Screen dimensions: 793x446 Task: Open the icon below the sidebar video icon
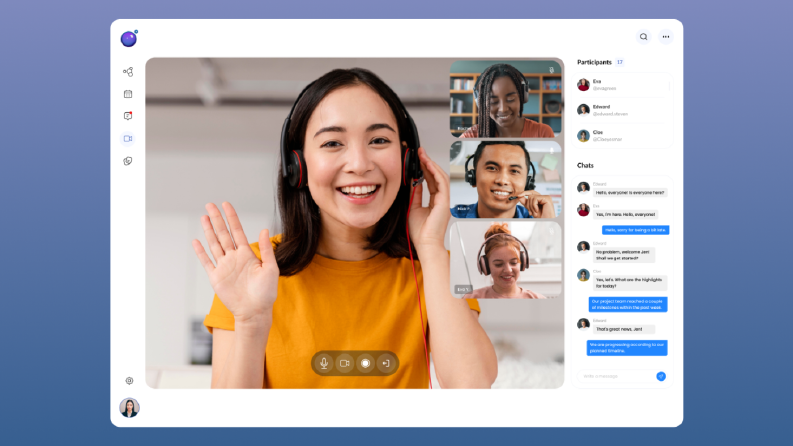point(128,161)
